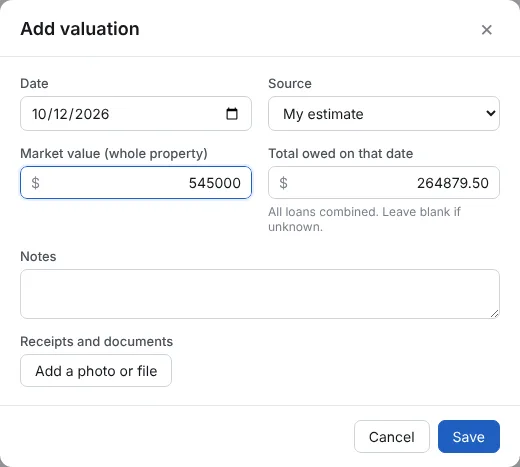Open the calendar picker in Date field
The height and width of the screenshot is (467, 520).
coord(232,114)
